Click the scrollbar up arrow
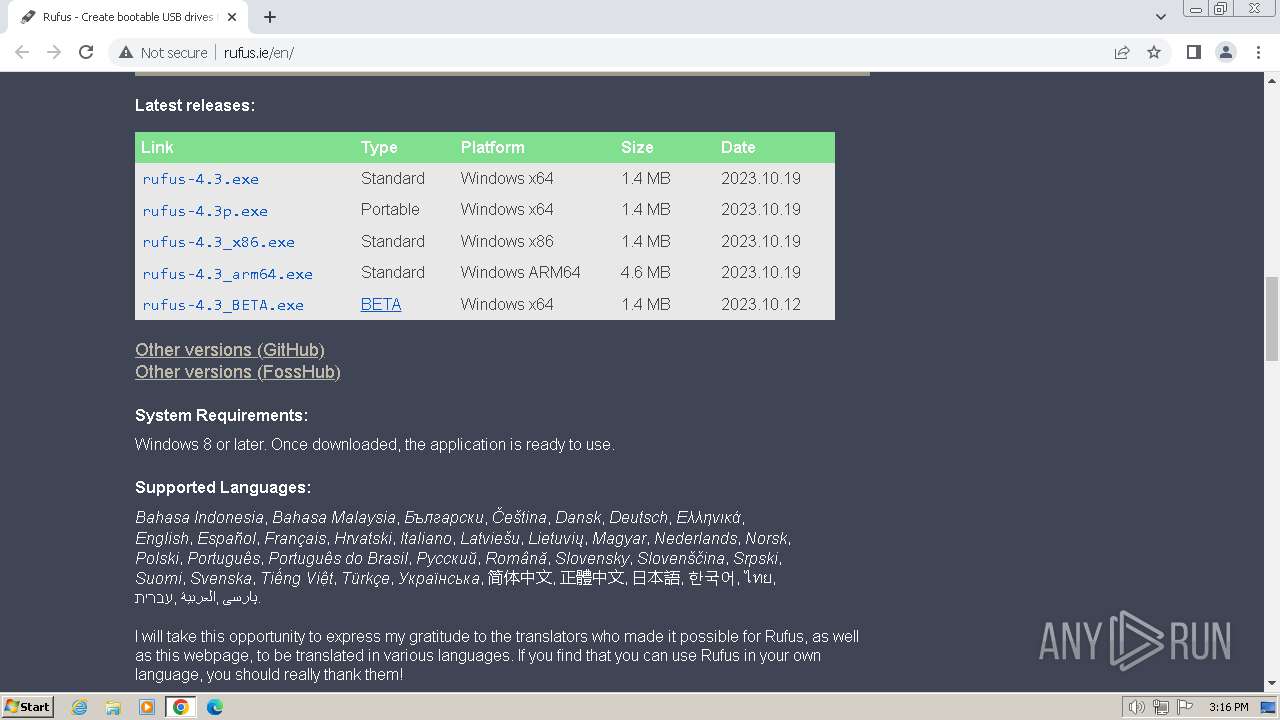Screen dimensions: 1280x720 click(1272, 80)
